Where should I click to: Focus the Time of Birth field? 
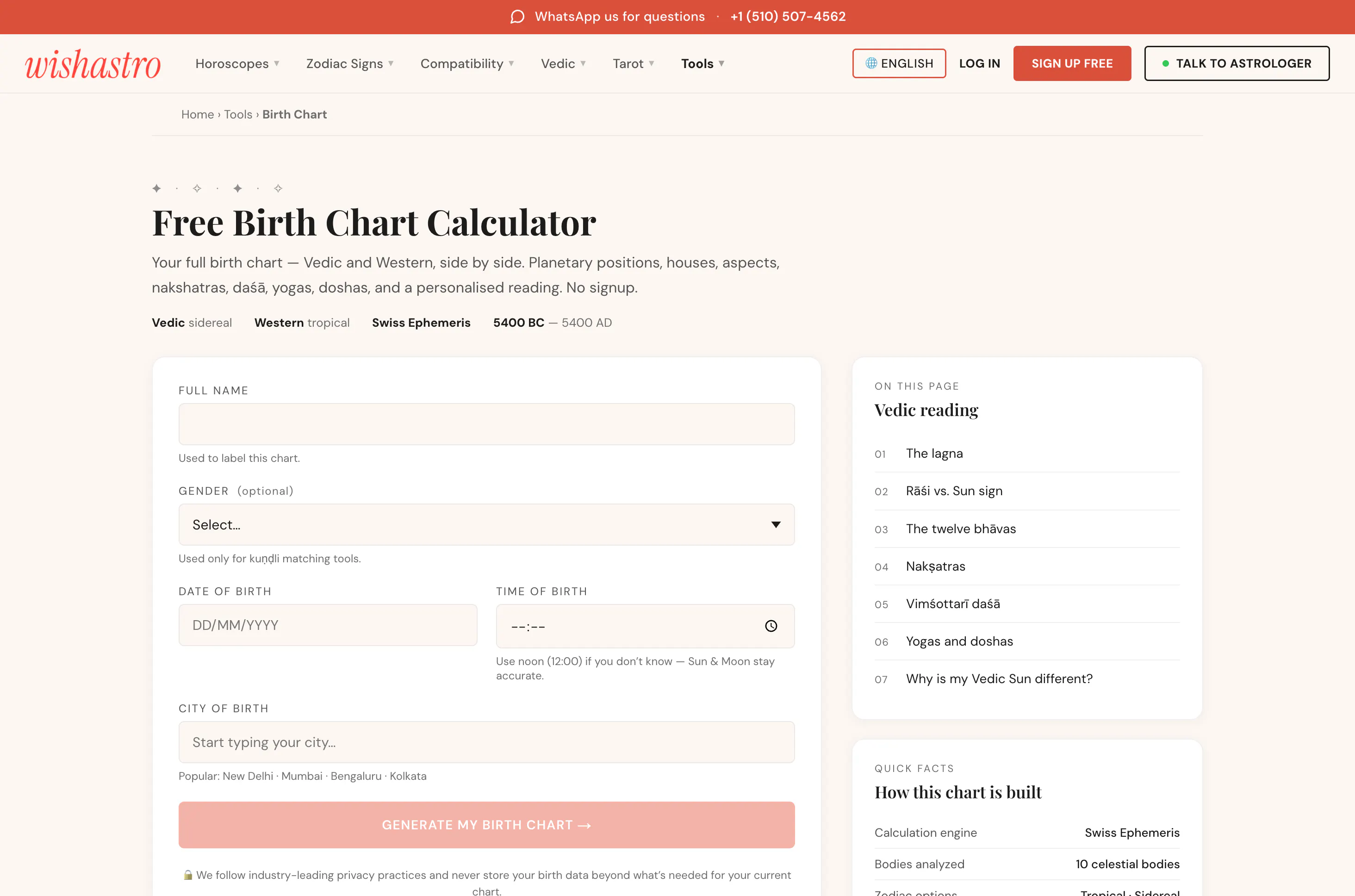pyautogui.click(x=645, y=626)
